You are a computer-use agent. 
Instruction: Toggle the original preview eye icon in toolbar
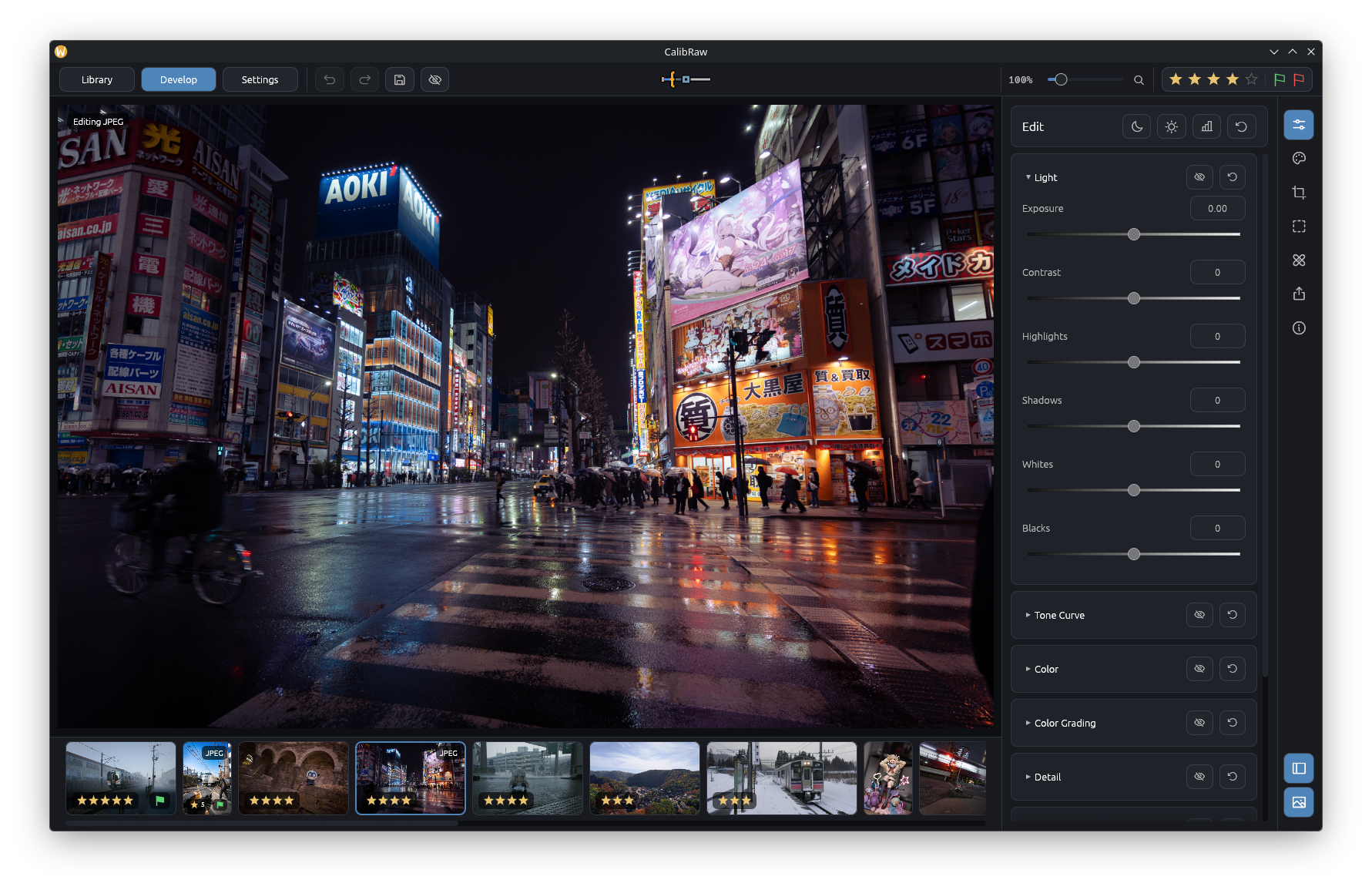(435, 79)
